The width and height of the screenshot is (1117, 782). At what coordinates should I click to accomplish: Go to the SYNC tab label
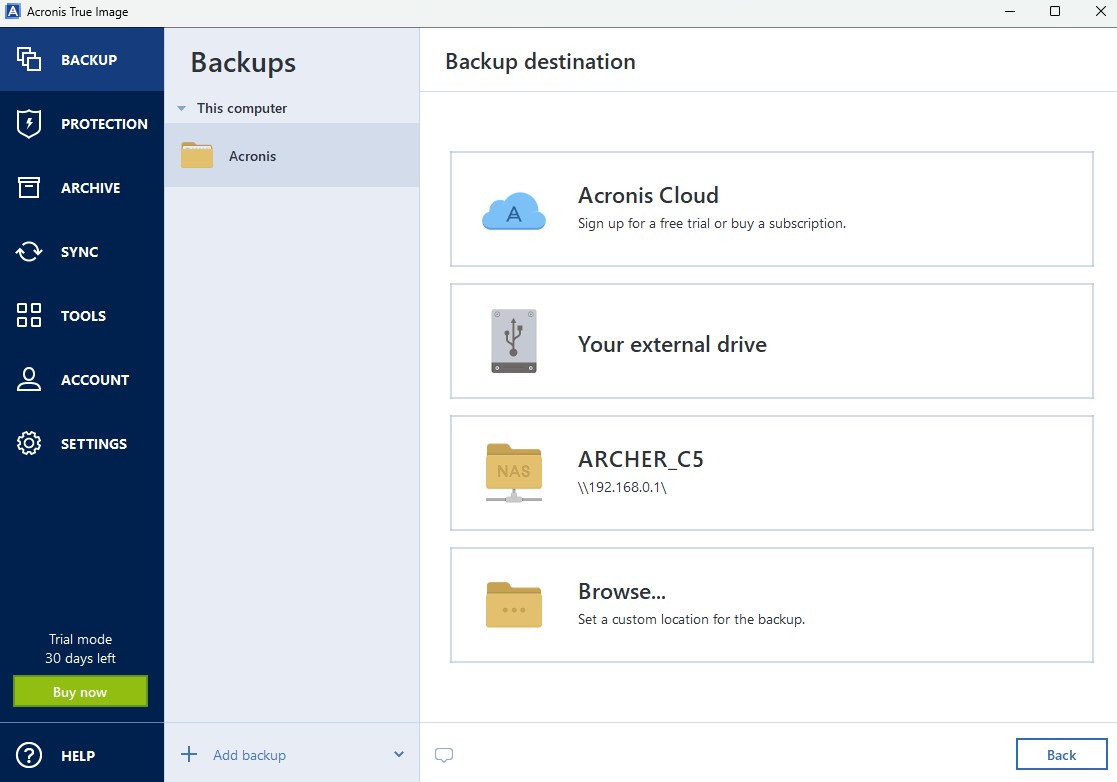point(79,252)
